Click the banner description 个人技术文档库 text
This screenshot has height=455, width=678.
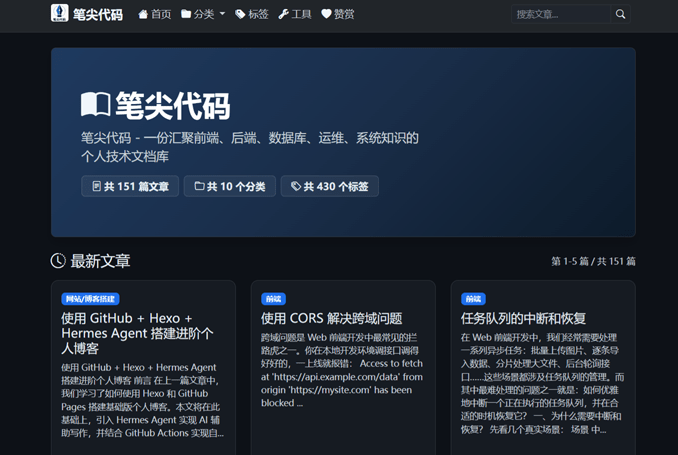tap(125, 157)
